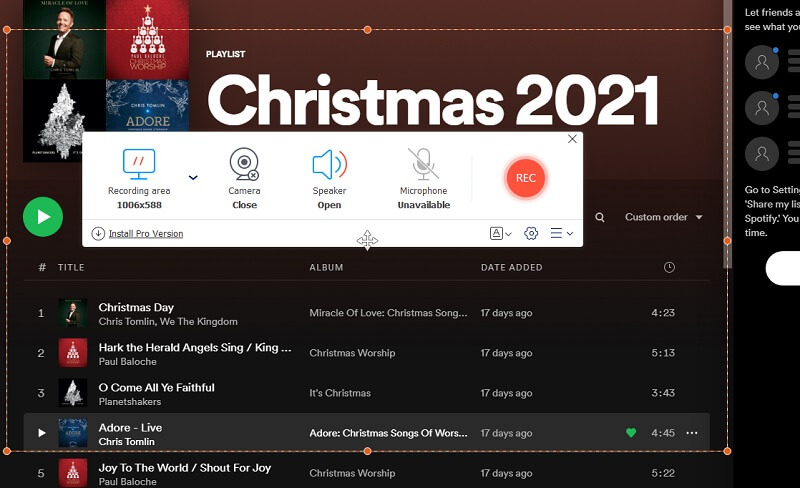This screenshot has height=488, width=800.
Task: Open the Install Pro Version link
Action: pyautogui.click(x=145, y=234)
